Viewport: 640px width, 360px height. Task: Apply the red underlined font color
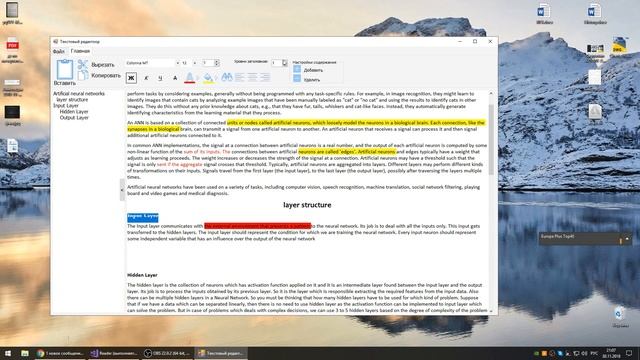189,78
